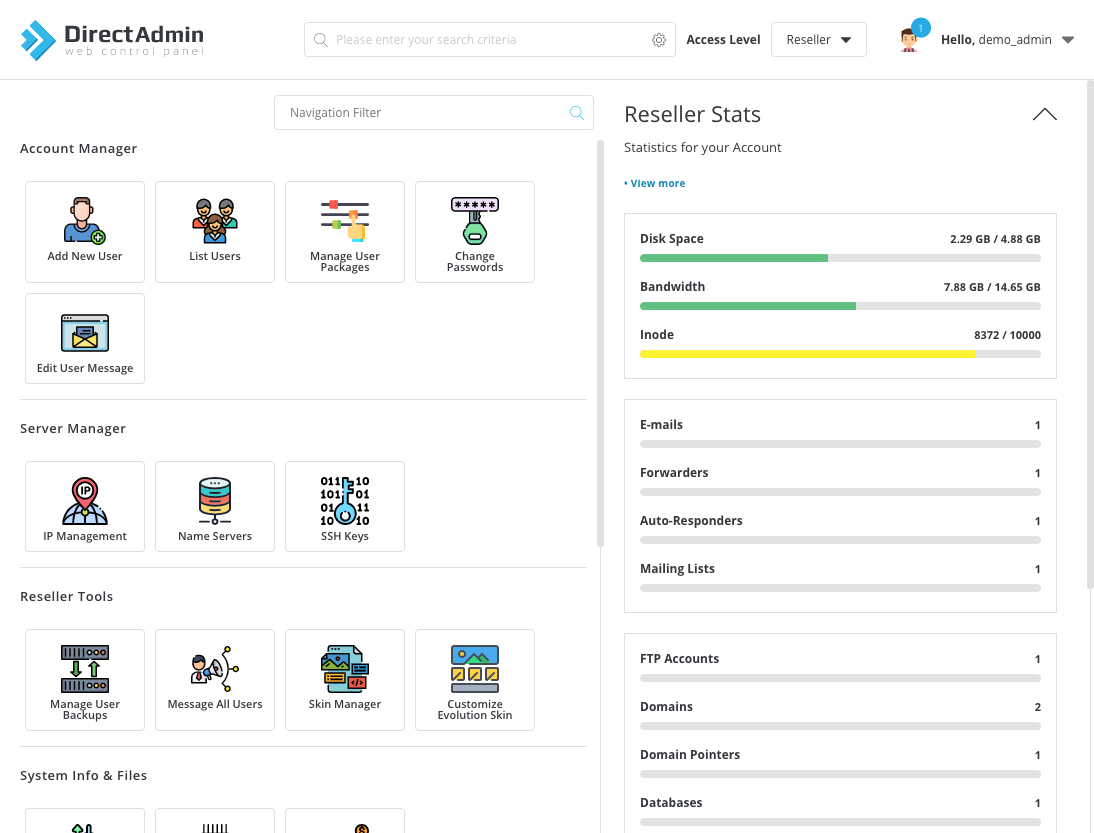Screen dimensions: 1094x833
Task: Open the Edit User Message tool
Action: click(85, 338)
